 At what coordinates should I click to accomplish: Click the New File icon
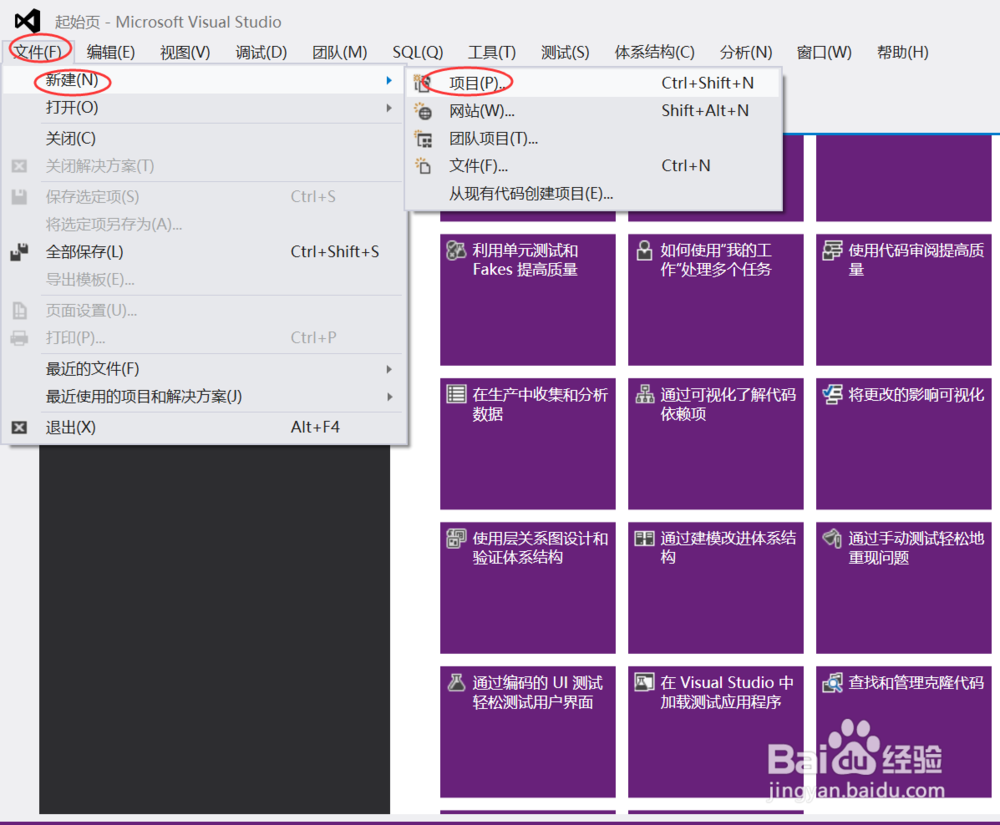click(422, 166)
